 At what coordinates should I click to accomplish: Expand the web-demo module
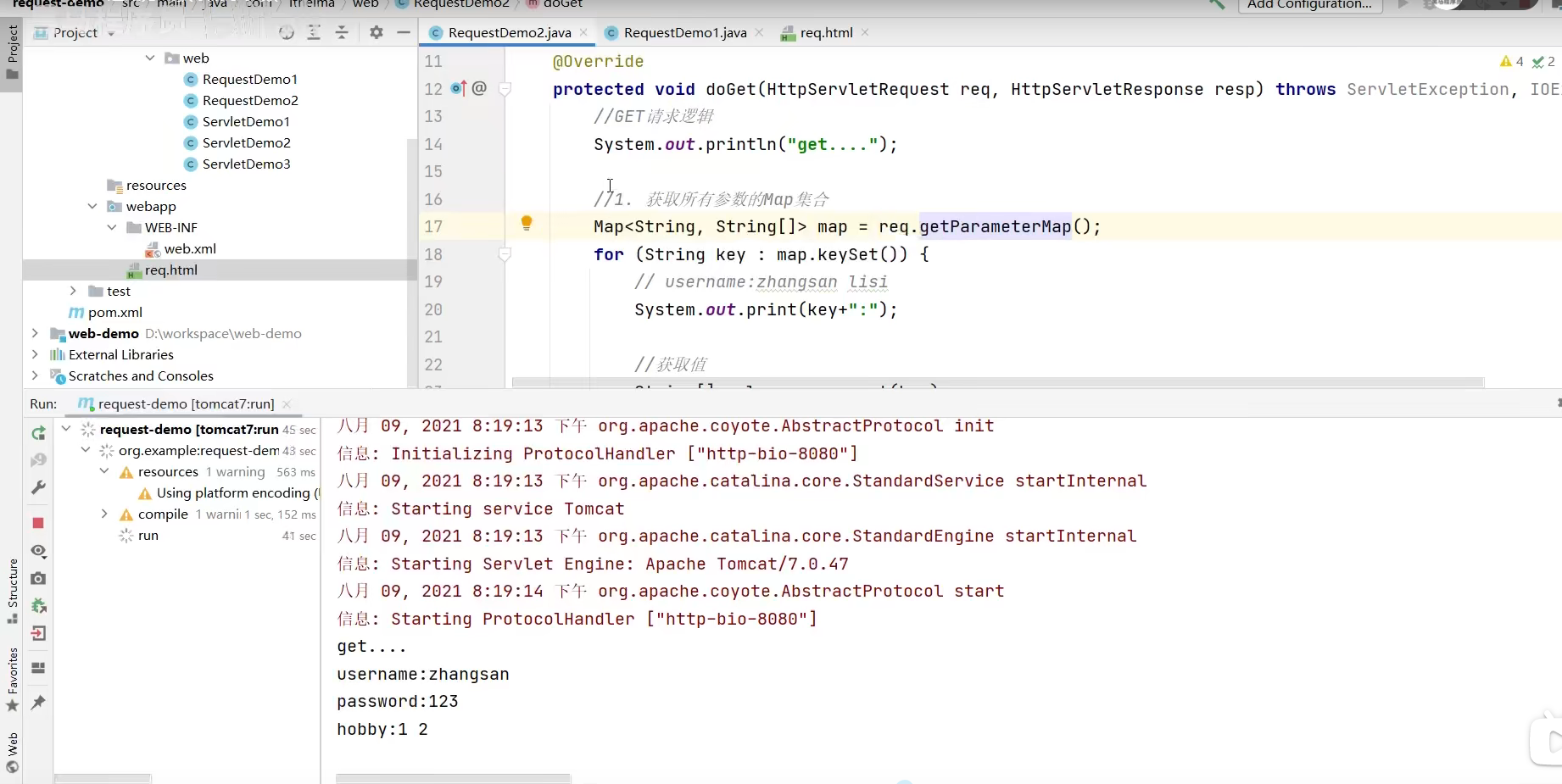pos(34,333)
